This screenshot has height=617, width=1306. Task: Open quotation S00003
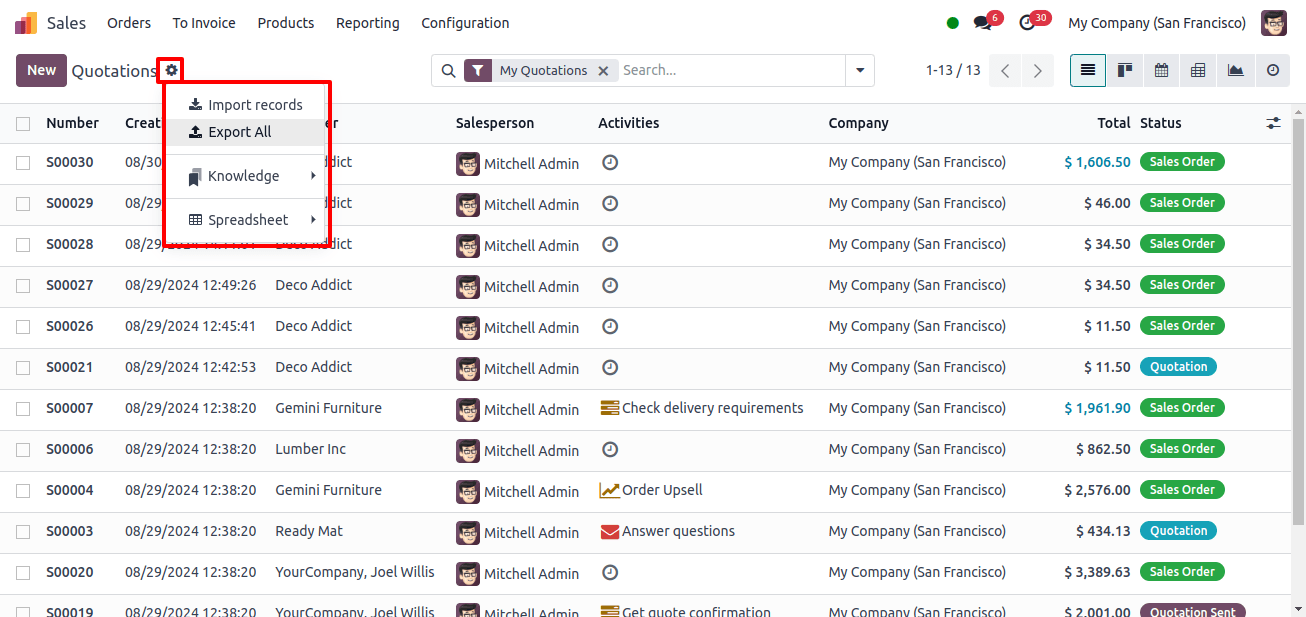(x=70, y=531)
